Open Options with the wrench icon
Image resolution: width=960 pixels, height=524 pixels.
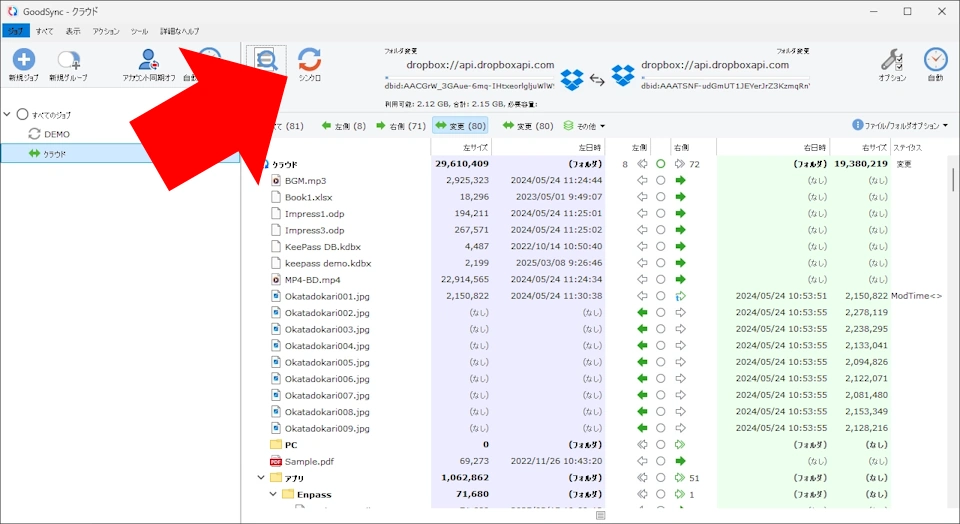click(891, 60)
